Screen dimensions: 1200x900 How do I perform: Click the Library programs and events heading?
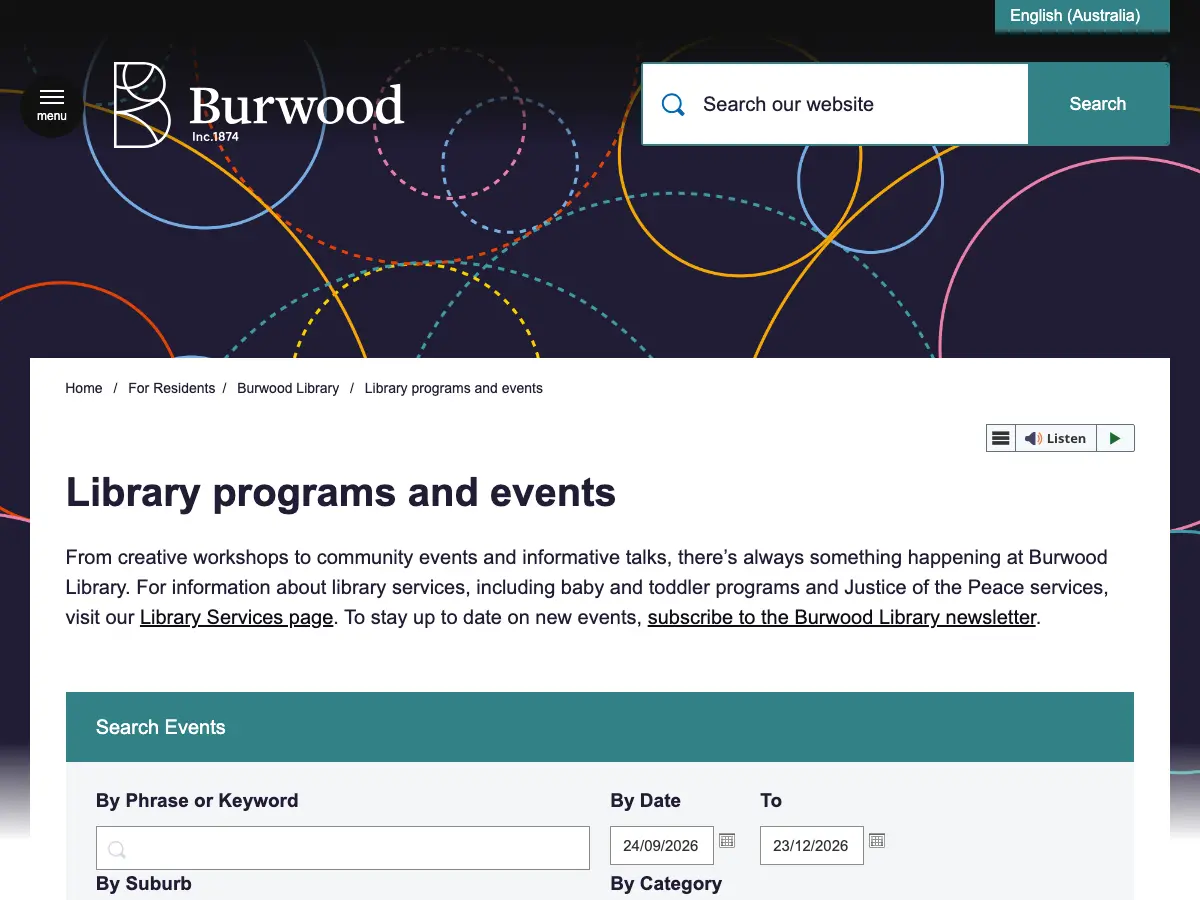pos(341,493)
